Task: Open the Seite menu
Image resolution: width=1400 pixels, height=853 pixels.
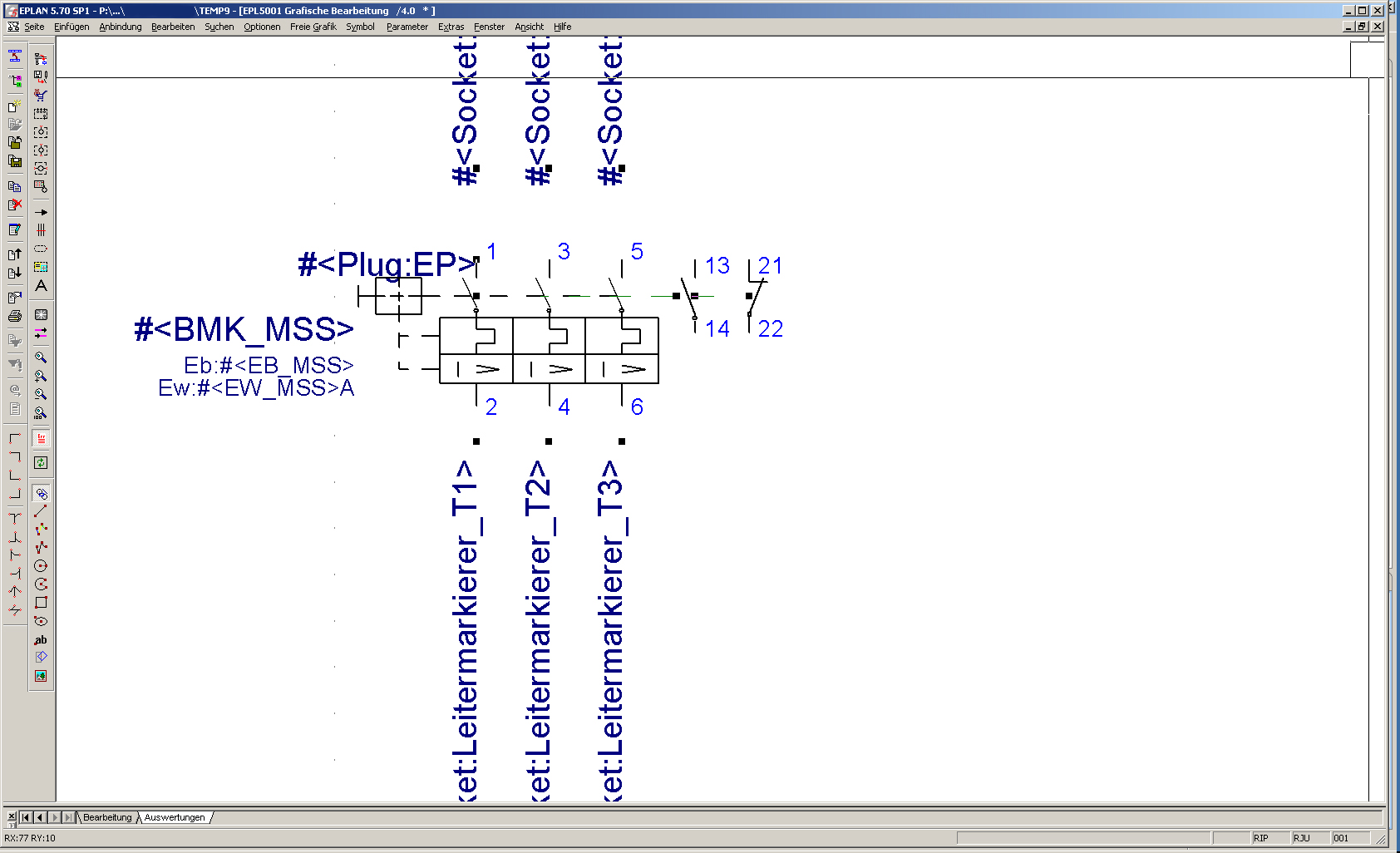Action: [x=34, y=27]
